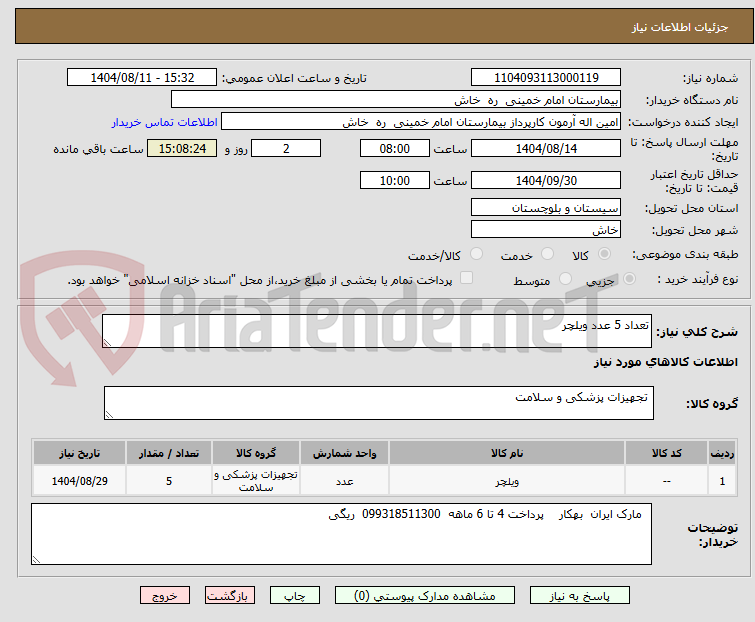Screen dimensions: 755x622
Task: Click the buyer organization name field
Action: click(x=396, y=100)
